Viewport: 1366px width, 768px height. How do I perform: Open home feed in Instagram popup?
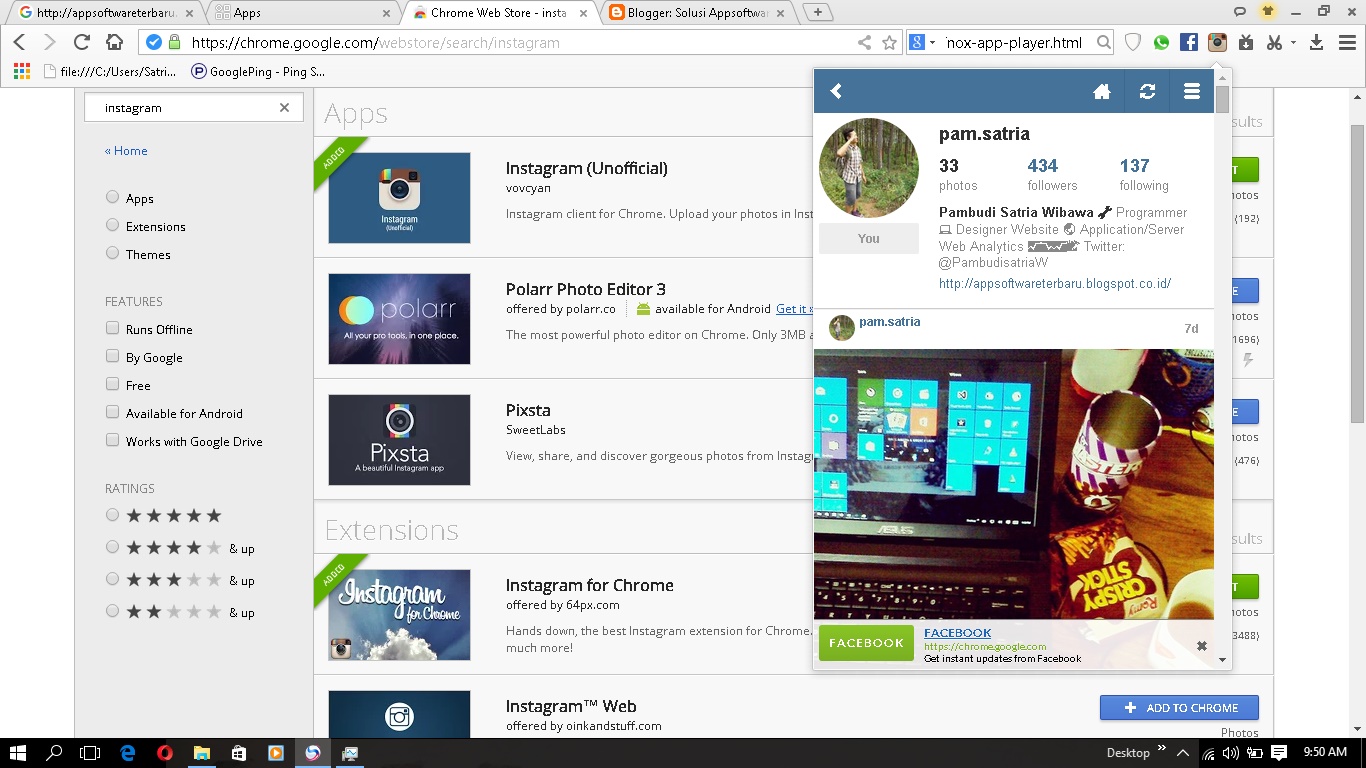tap(1102, 91)
